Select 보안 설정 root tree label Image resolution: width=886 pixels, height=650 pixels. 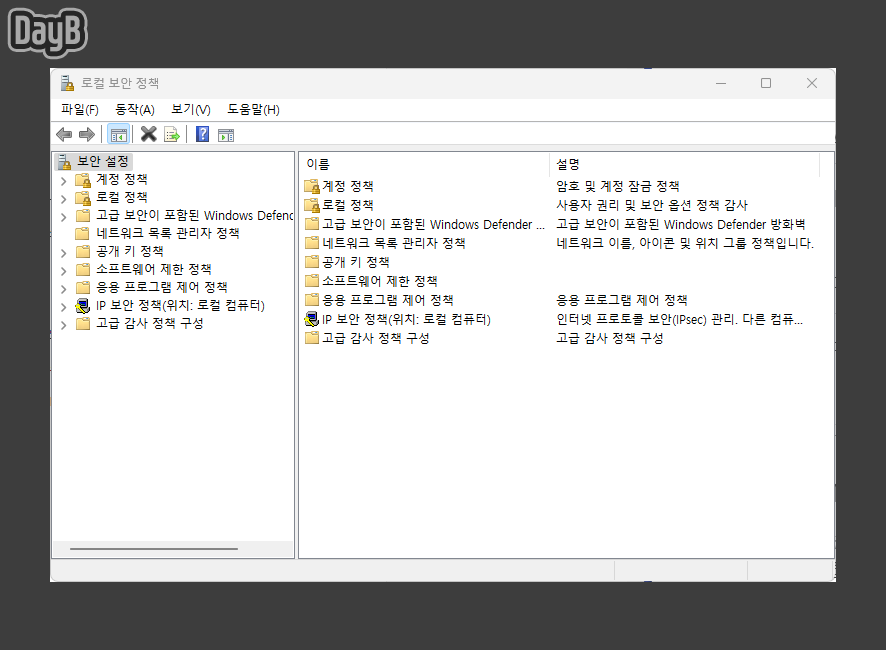[x=103, y=162]
